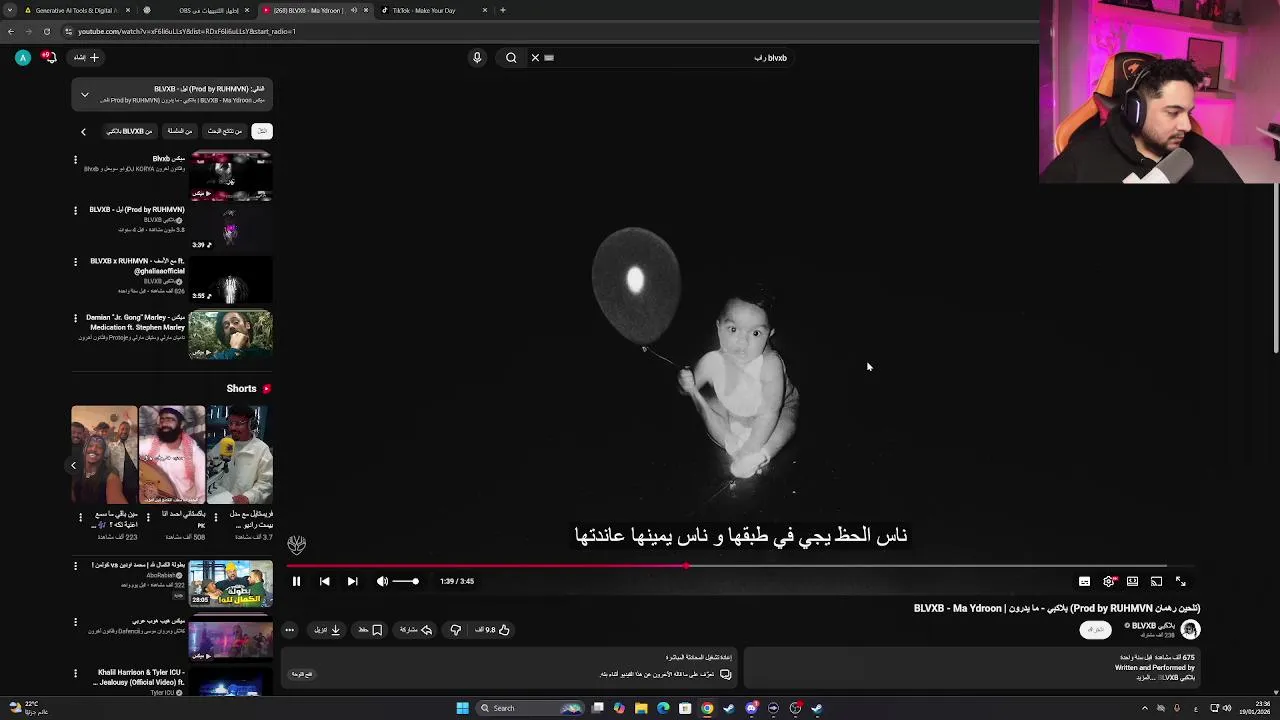The height and width of the screenshot is (720, 1280).
Task: Toggle subtitles/captions in the player
Action: click(x=1084, y=581)
